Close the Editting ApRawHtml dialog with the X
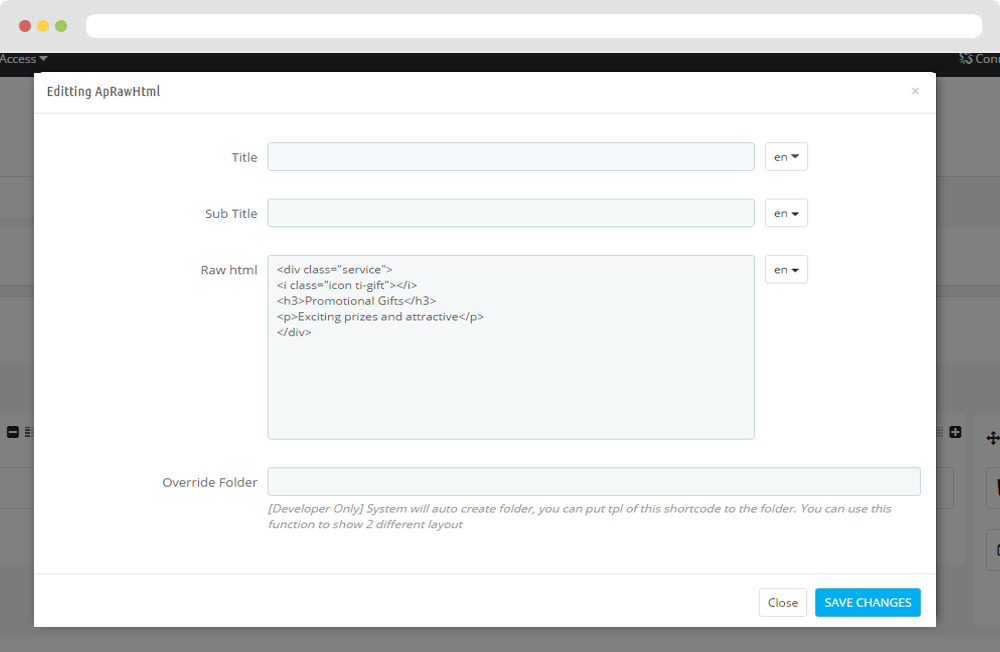1000x652 pixels. [915, 91]
